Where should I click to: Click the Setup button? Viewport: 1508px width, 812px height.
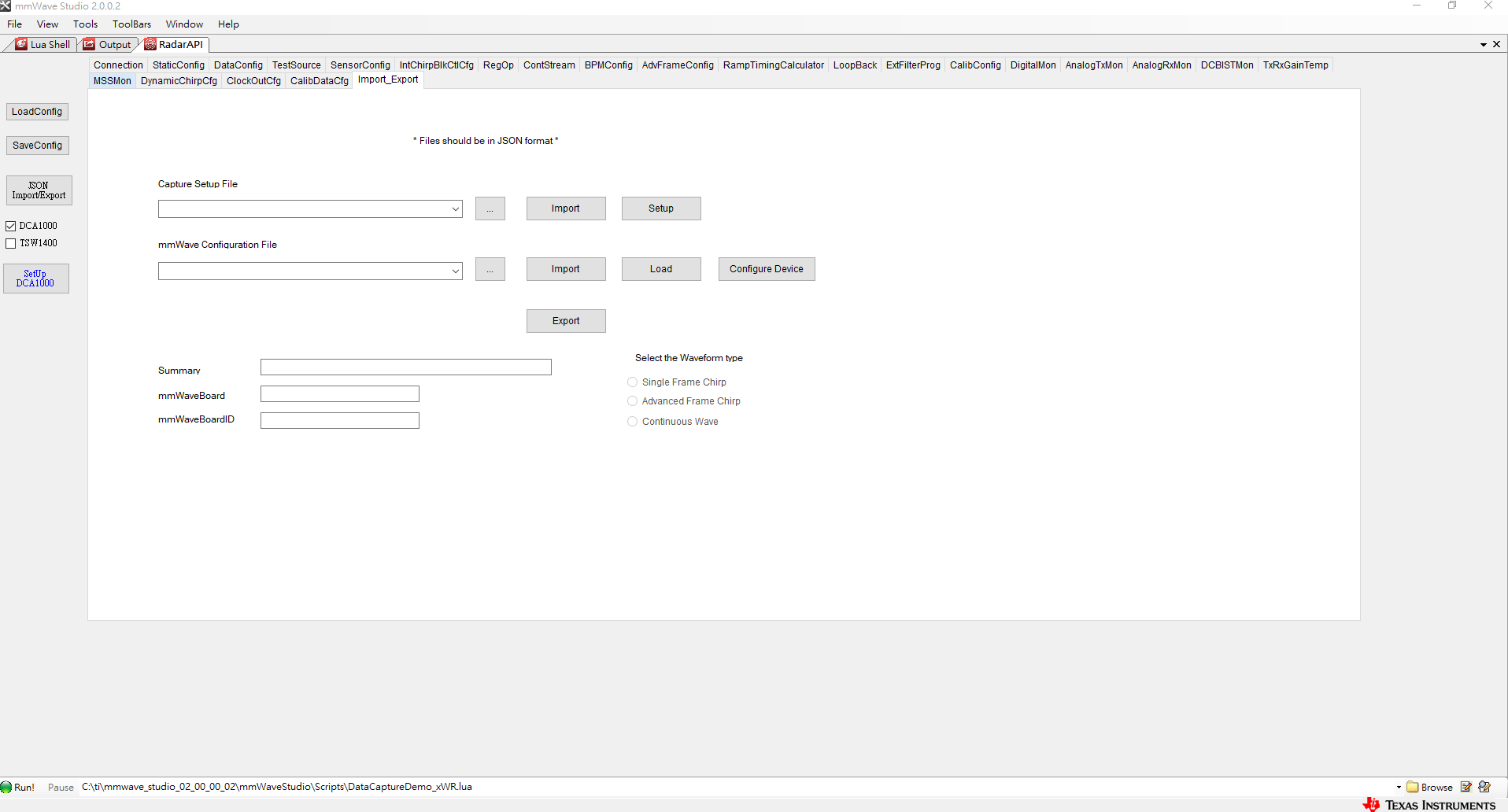661,209
